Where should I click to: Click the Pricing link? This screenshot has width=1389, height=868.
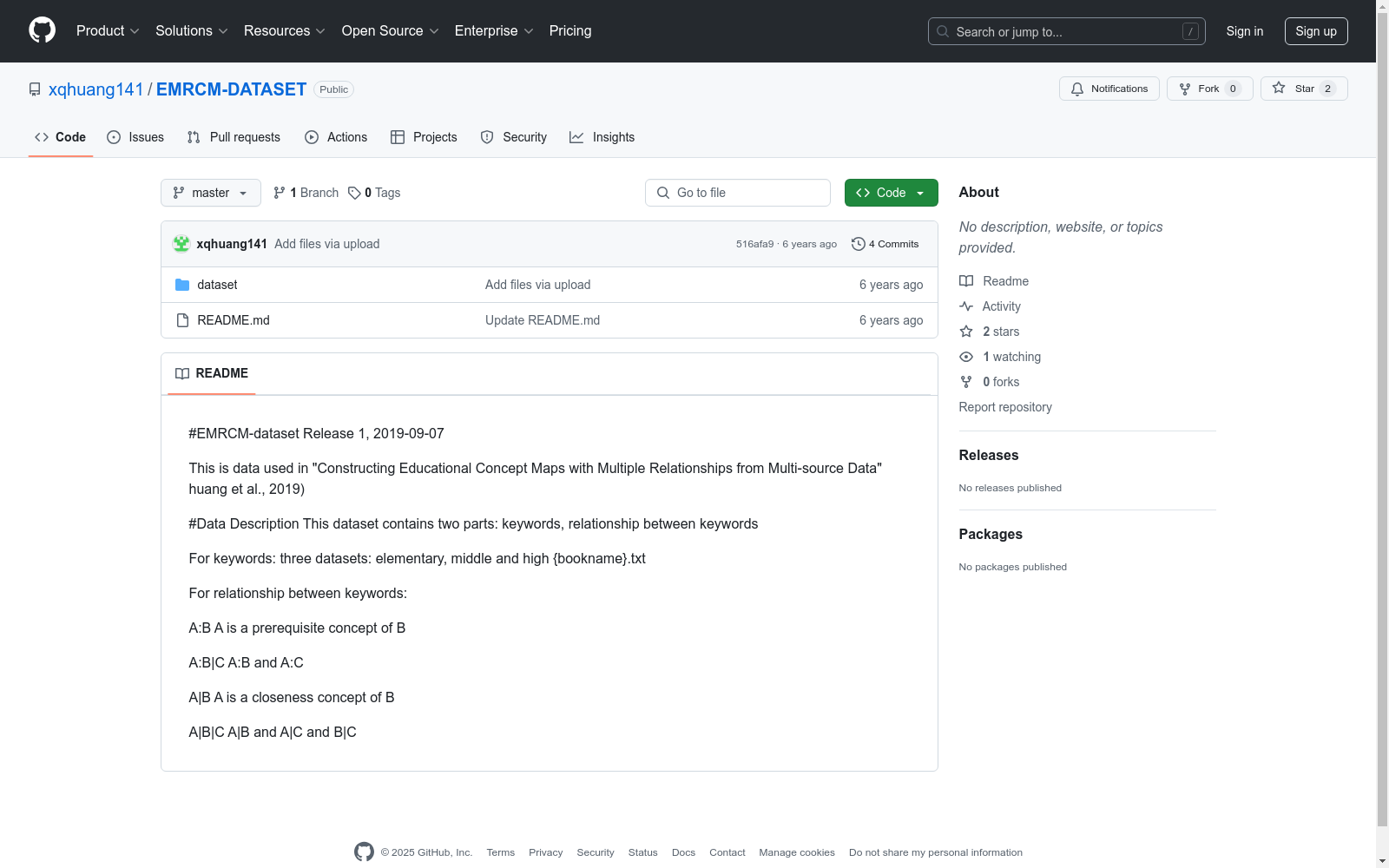(570, 30)
